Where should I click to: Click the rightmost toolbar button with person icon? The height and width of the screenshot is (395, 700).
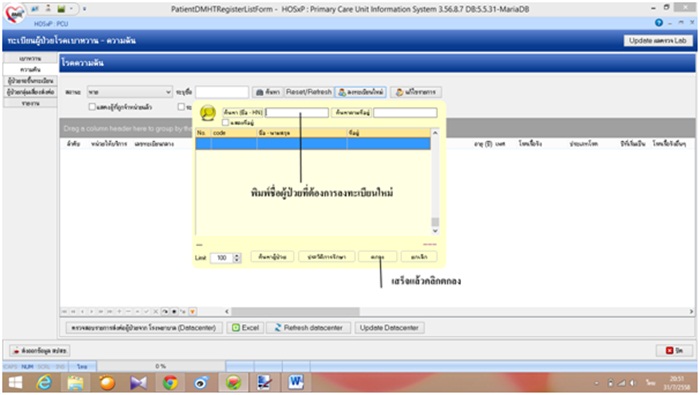click(x=416, y=92)
